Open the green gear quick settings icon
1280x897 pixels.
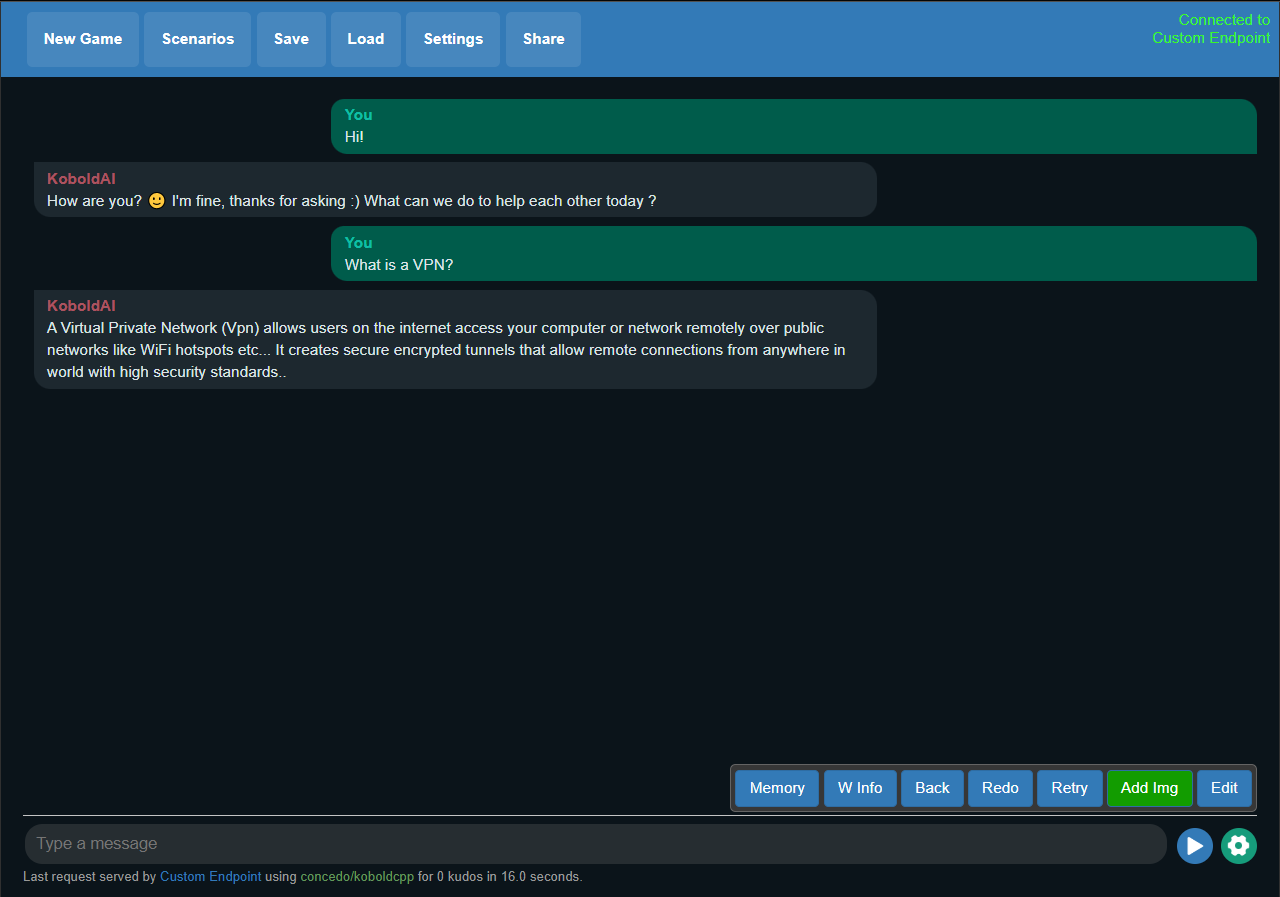[x=1238, y=845]
